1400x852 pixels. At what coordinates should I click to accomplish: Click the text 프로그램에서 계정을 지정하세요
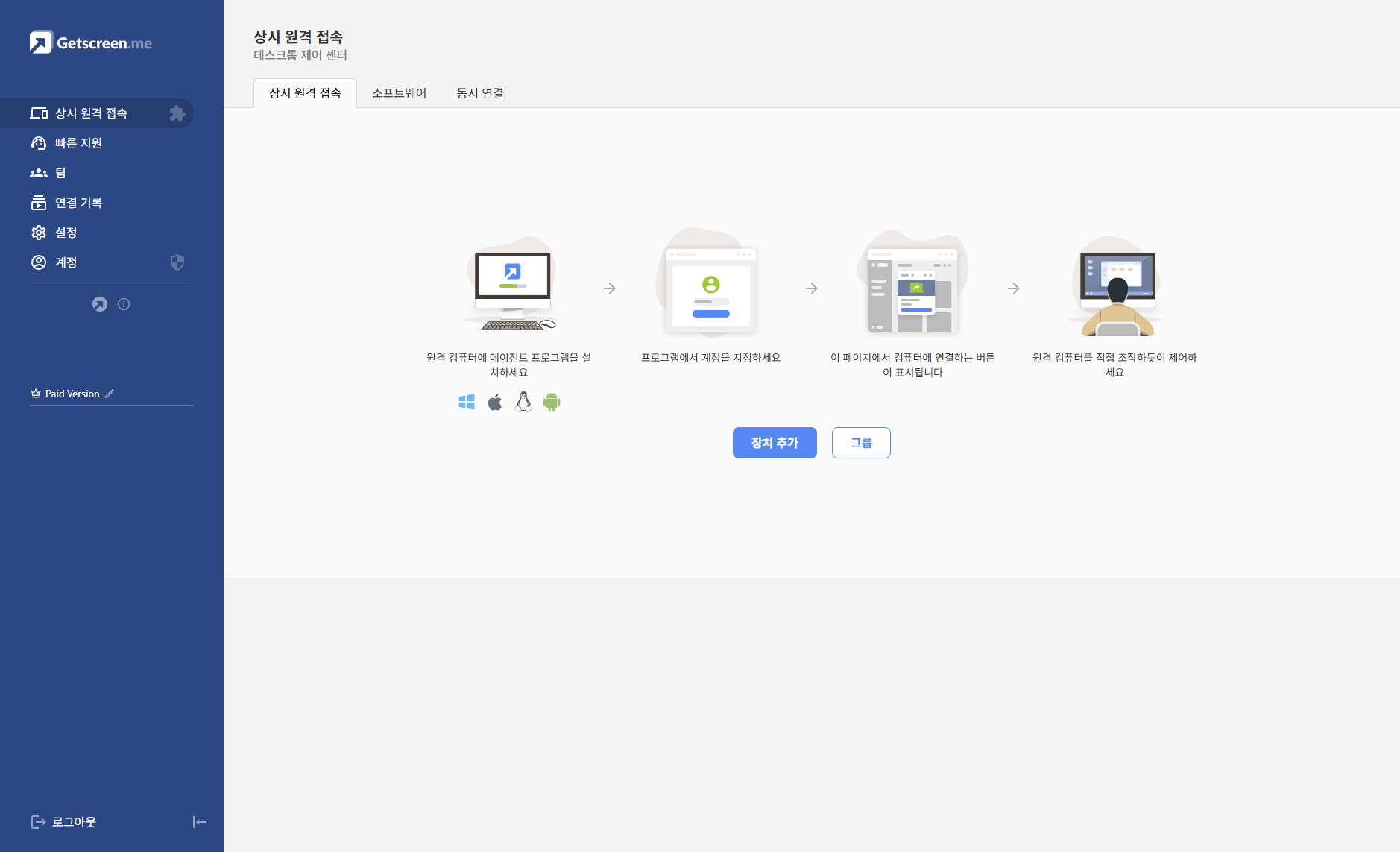(710, 358)
